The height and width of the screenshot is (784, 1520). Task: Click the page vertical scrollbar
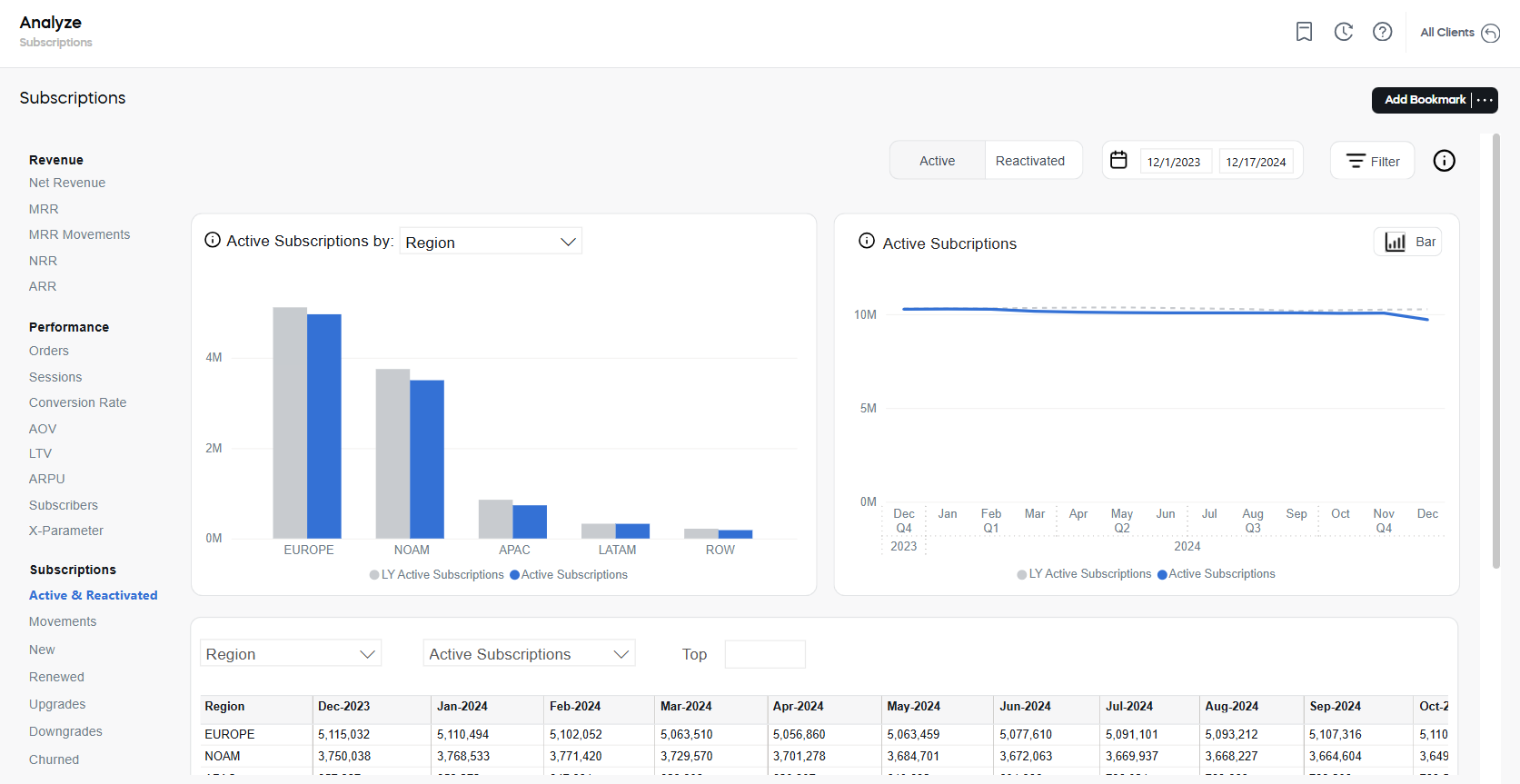tap(1495, 352)
